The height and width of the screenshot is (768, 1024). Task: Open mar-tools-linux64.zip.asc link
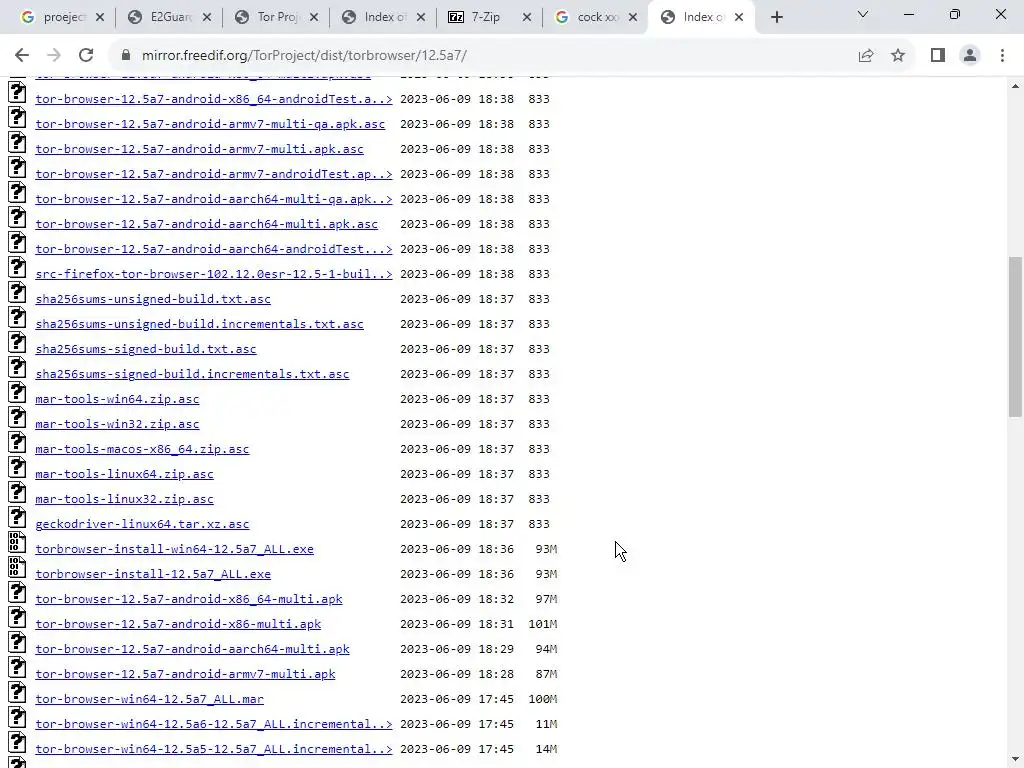point(124,474)
